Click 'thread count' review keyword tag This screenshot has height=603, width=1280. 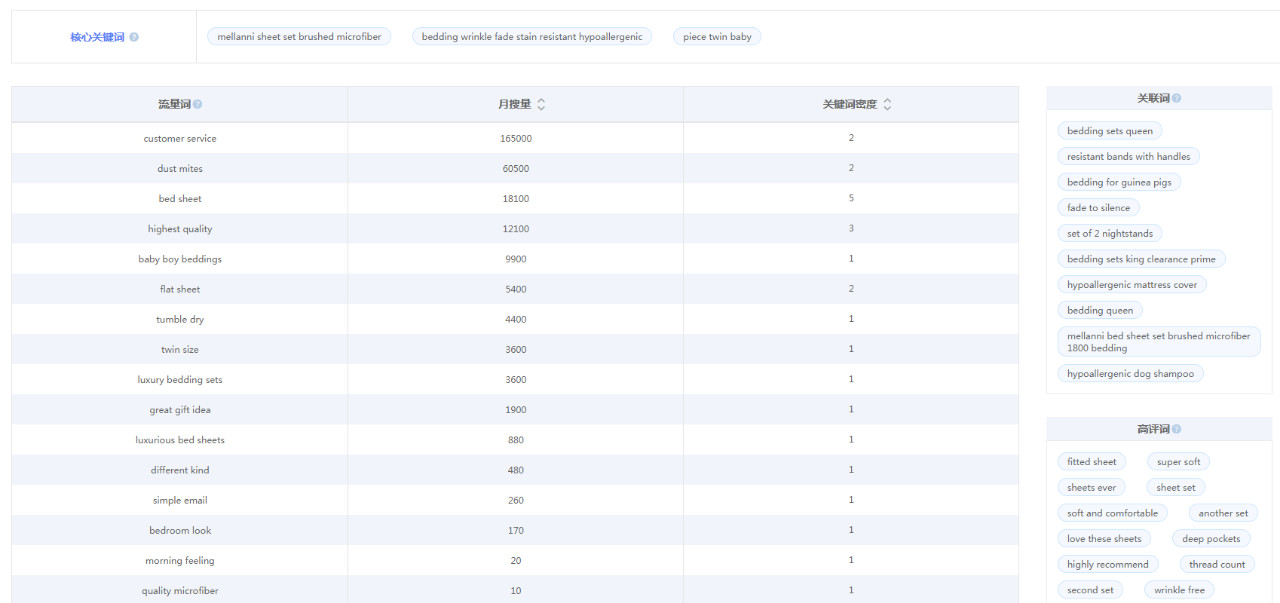1216,564
